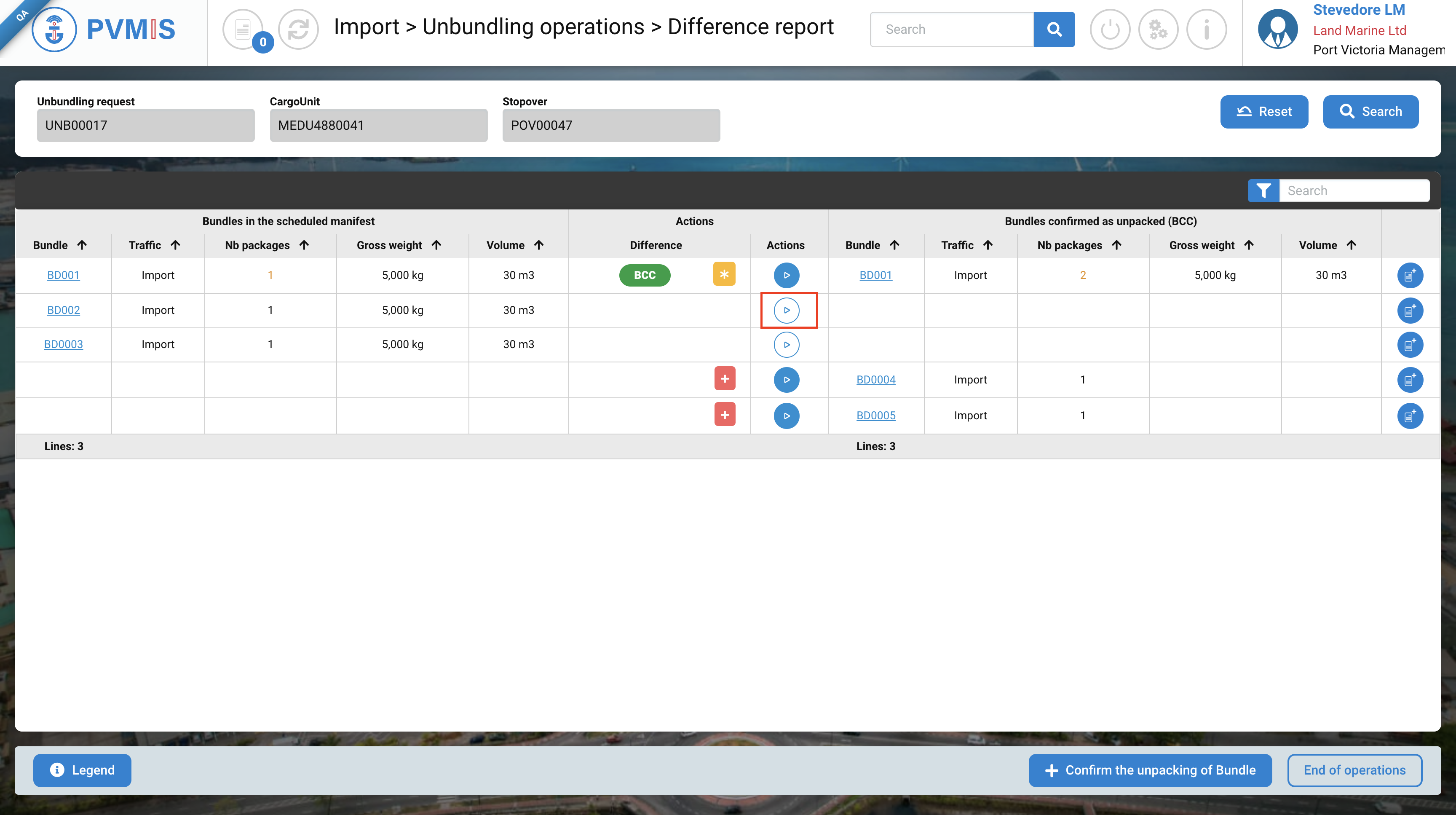Click the yellow asterisk difference icon
This screenshot has height=815, width=1456.
[724, 274]
